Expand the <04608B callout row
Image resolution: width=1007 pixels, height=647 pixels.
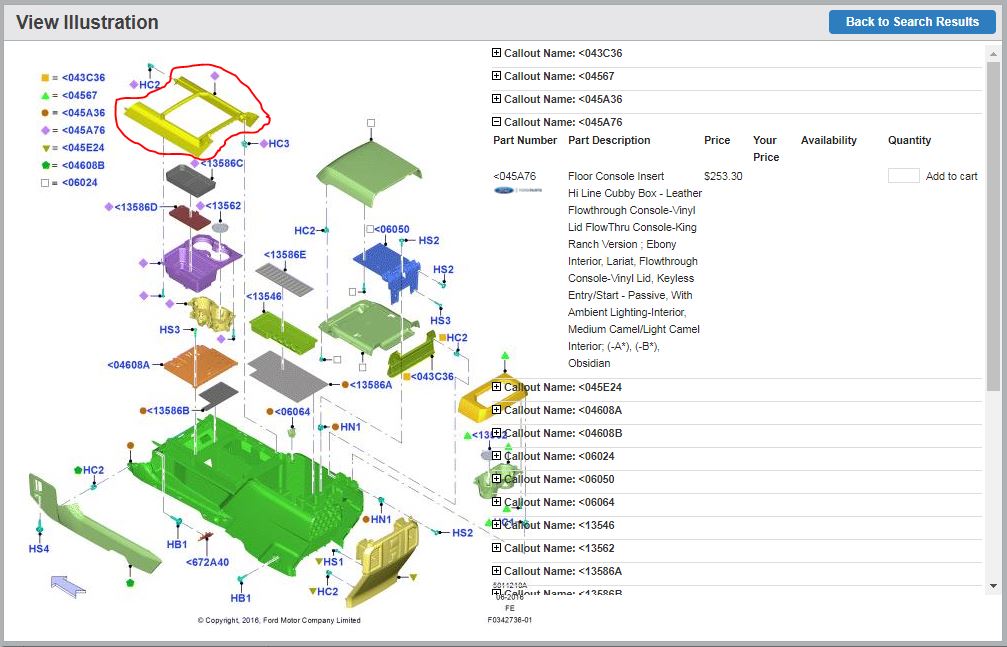pos(496,433)
